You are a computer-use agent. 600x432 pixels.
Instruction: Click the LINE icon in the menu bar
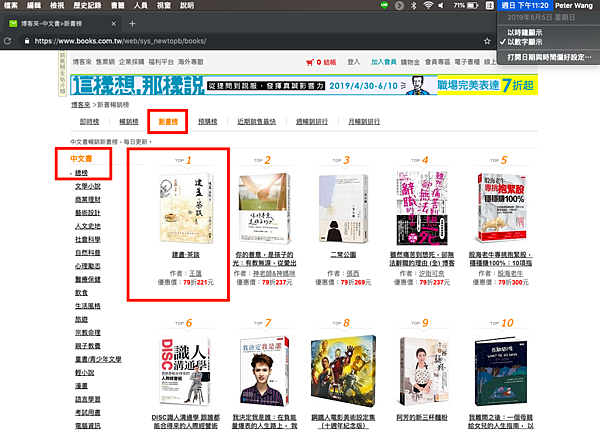[x=385, y=5]
